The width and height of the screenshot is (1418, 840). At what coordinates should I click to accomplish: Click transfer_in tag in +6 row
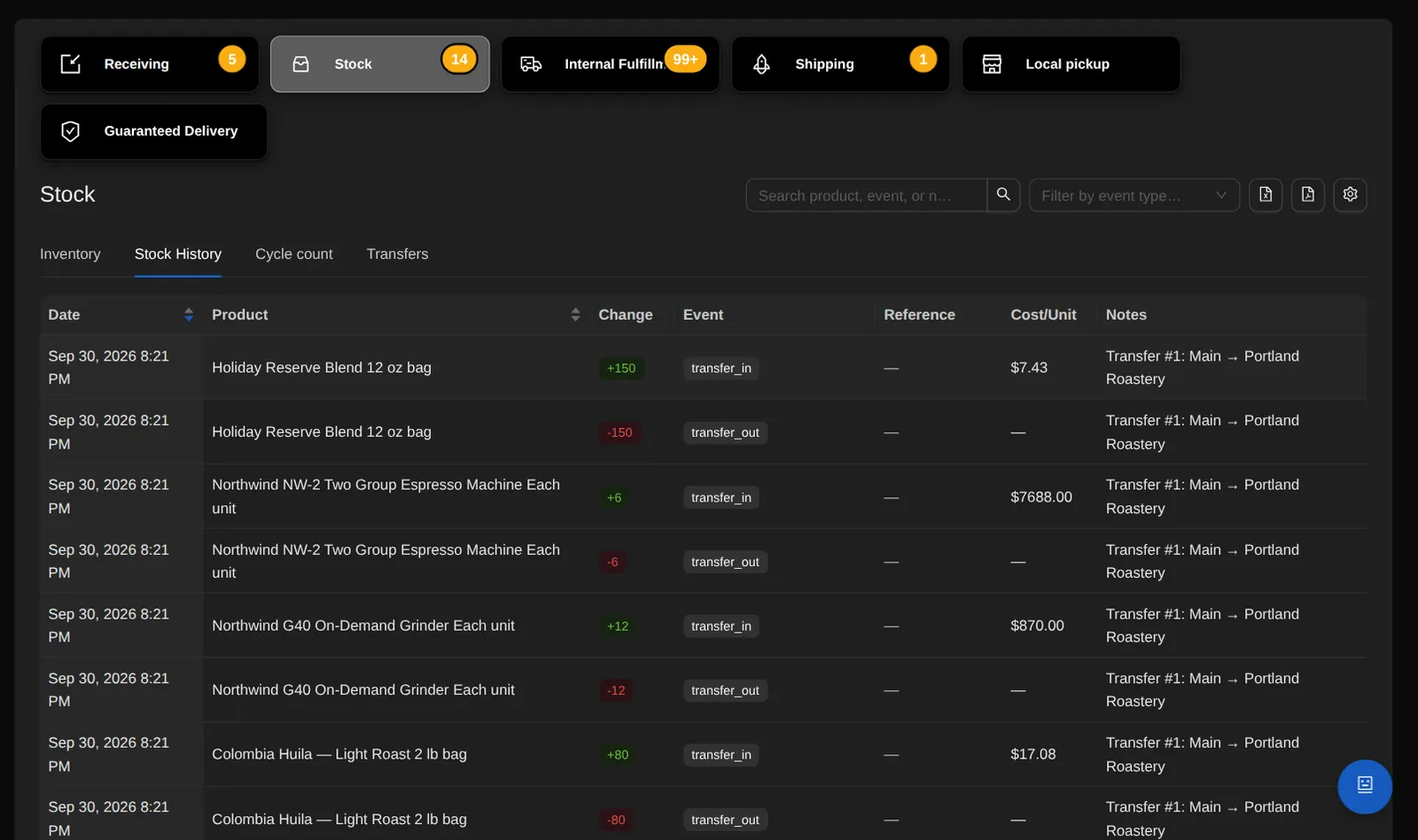721,497
